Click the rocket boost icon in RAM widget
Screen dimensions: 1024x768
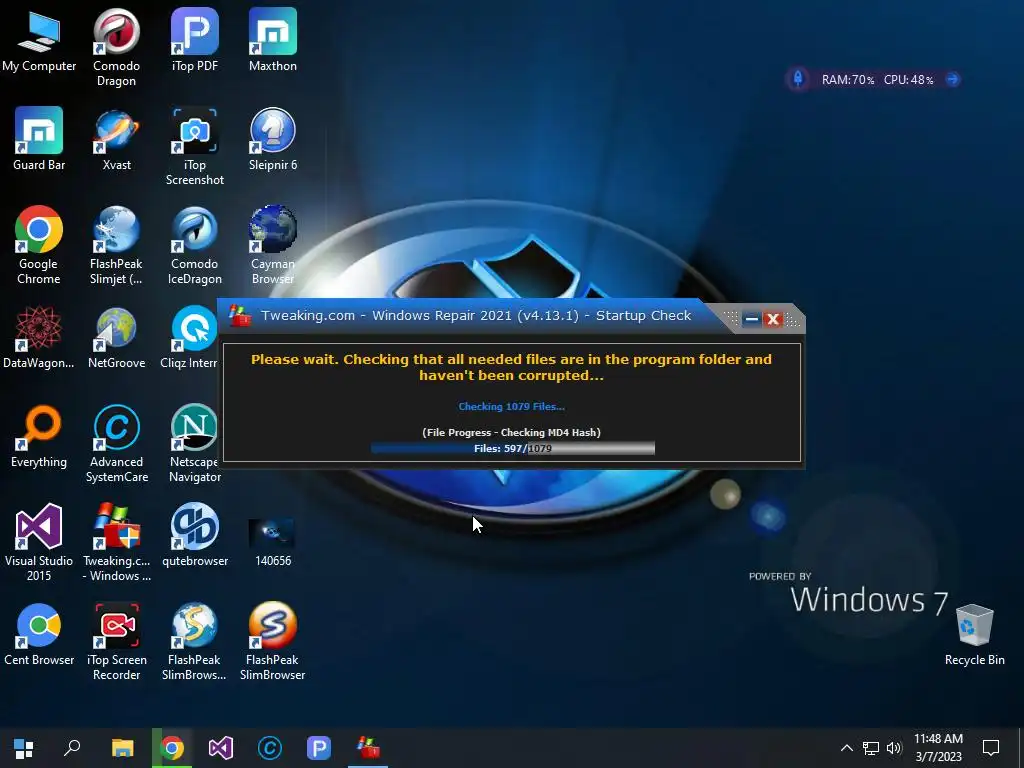798,79
